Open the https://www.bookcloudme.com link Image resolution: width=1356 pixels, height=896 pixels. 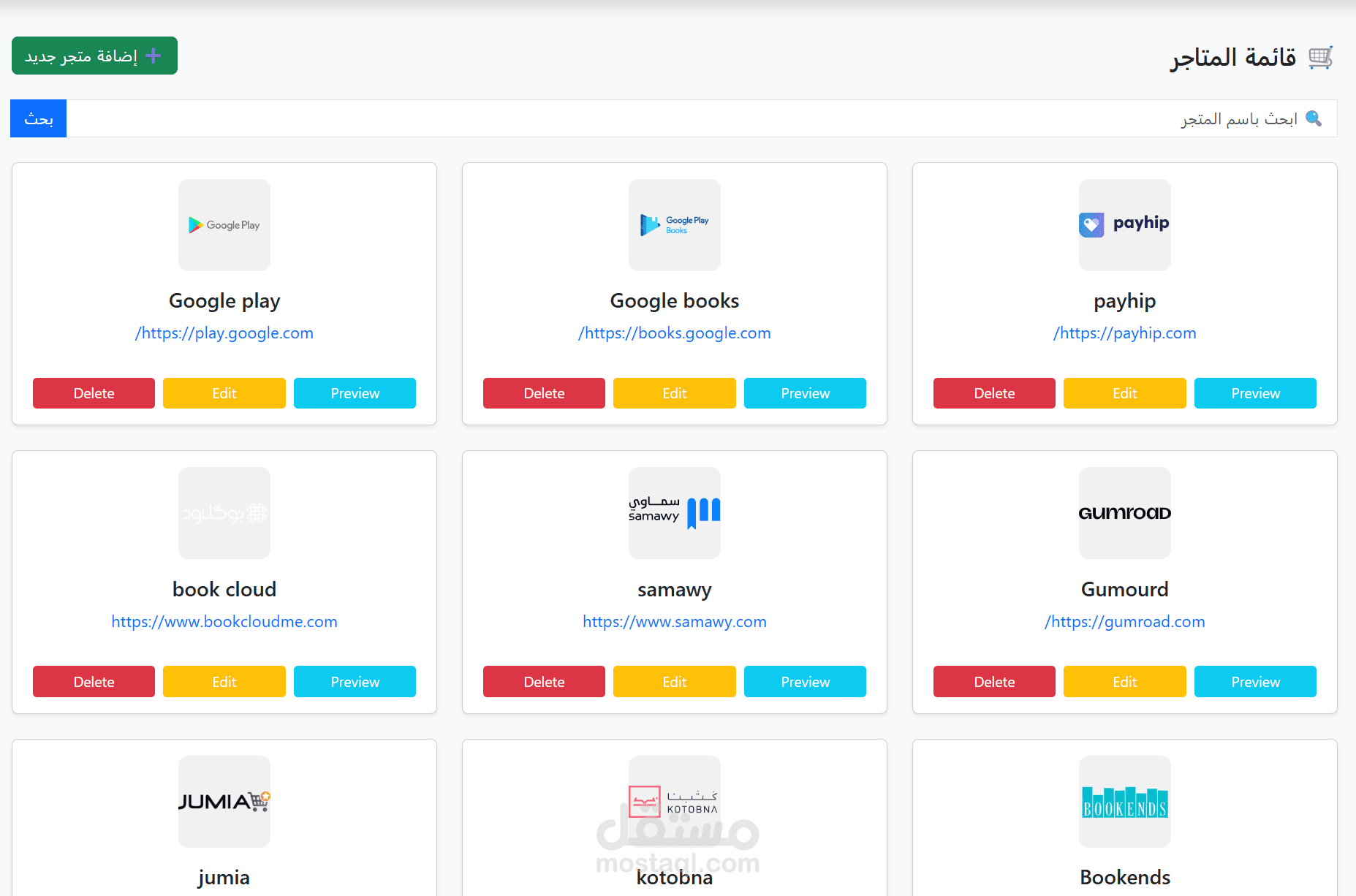click(224, 622)
